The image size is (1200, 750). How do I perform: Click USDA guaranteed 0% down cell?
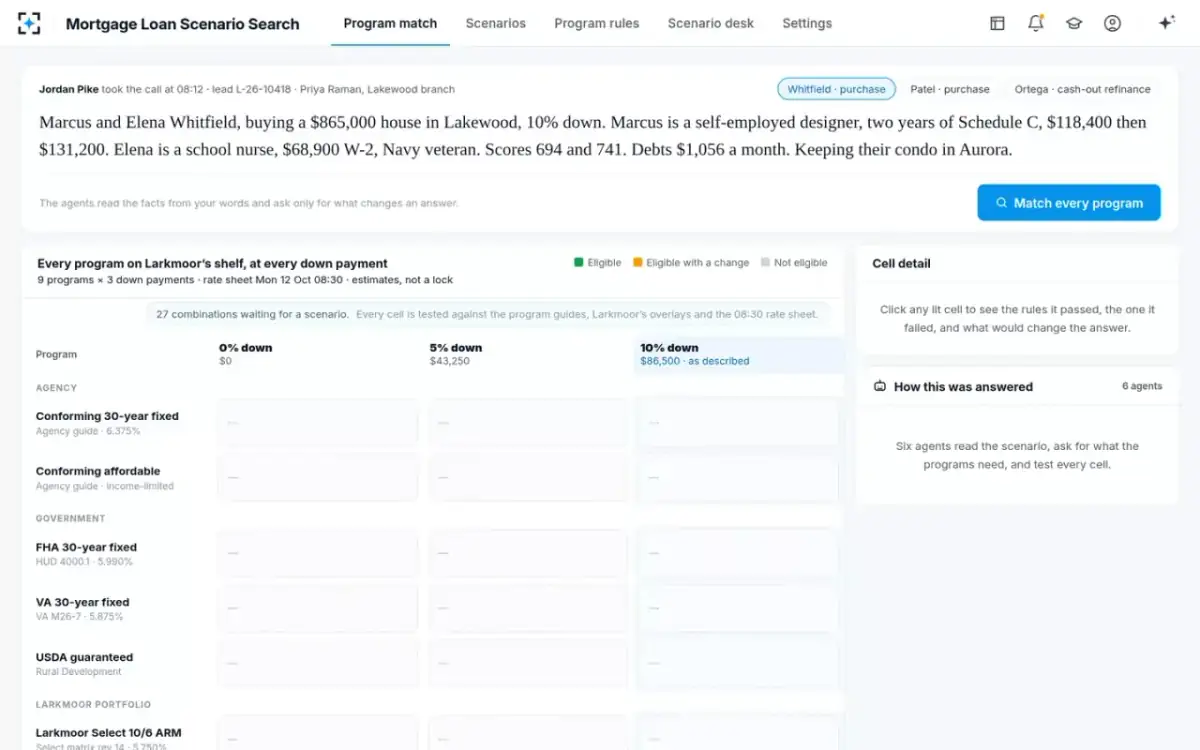[x=318, y=664]
